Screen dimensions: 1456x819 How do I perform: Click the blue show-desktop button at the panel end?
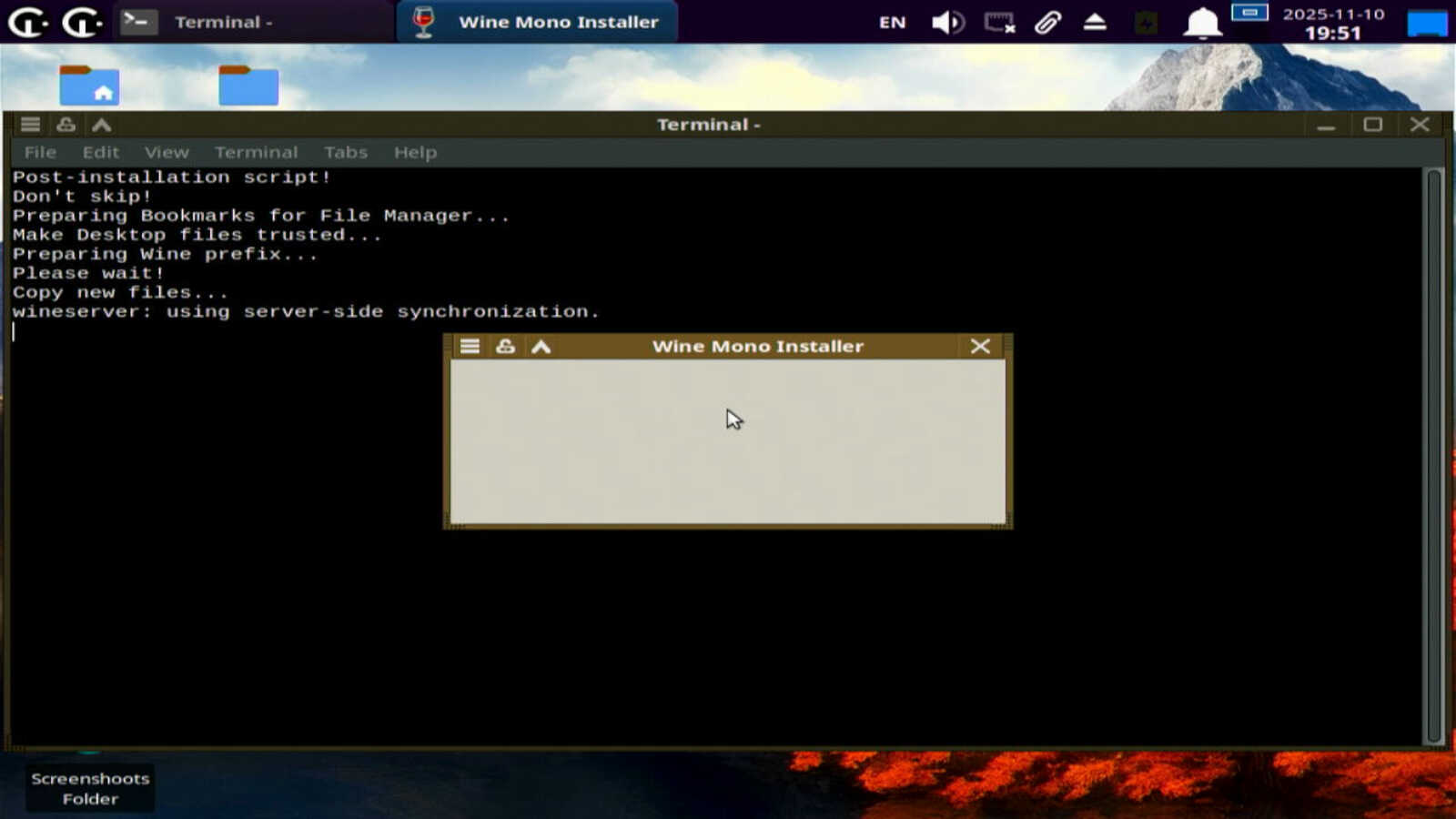coord(1426,23)
